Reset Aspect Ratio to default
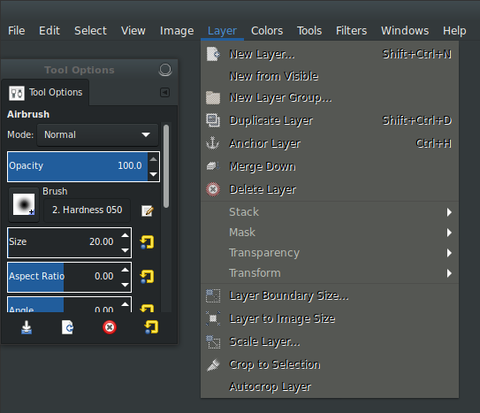This screenshot has width=480, height=413. pyautogui.click(x=147, y=277)
